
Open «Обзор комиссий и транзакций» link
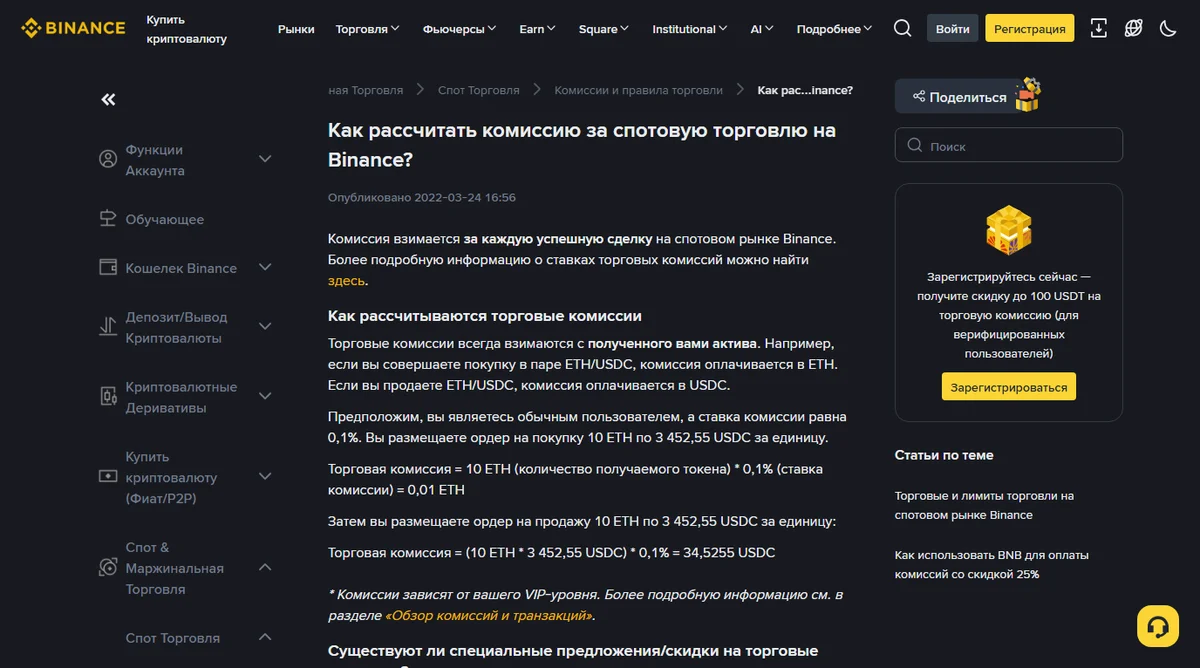[x=488, y=616]
